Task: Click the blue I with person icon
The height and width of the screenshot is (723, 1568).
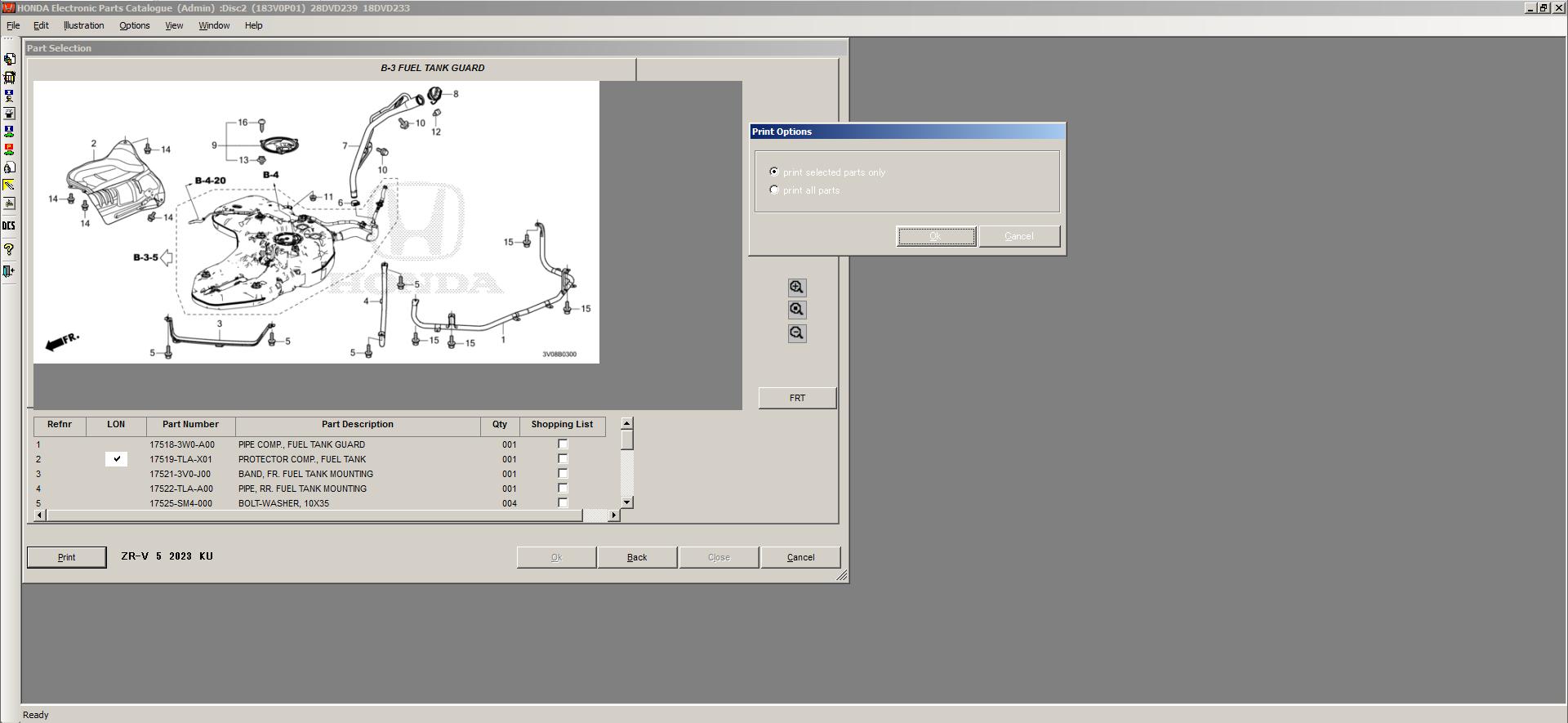Action: [x=9, y=96]
